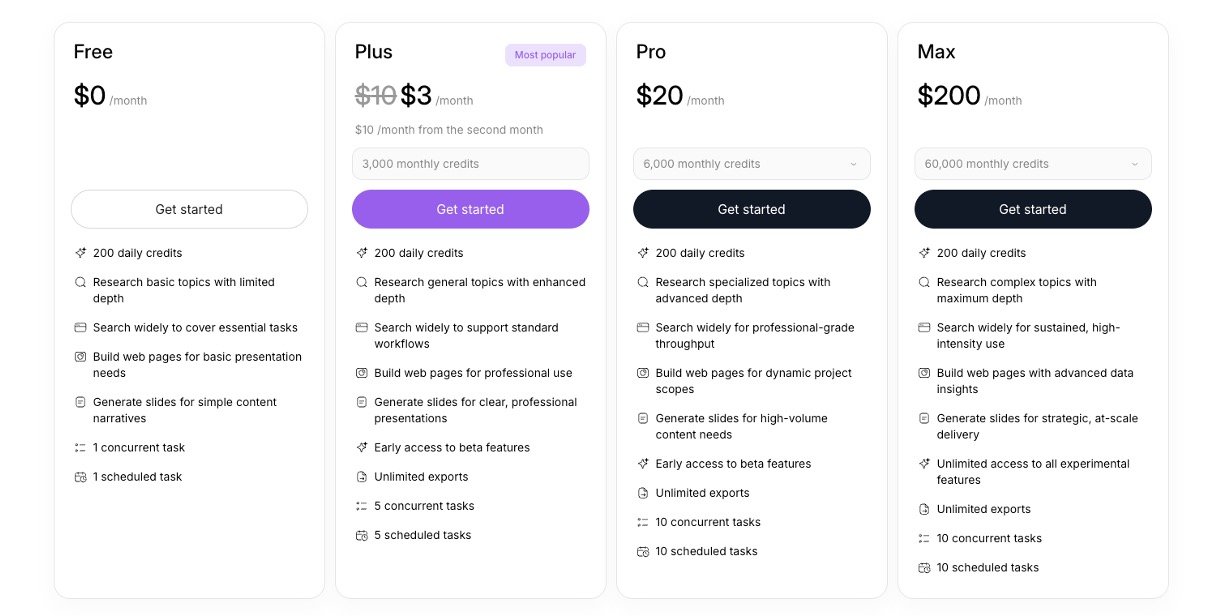Screen dimensions: 1226x616
Task: Click the card icon beside Pro search widely feature
Action: 643,328
